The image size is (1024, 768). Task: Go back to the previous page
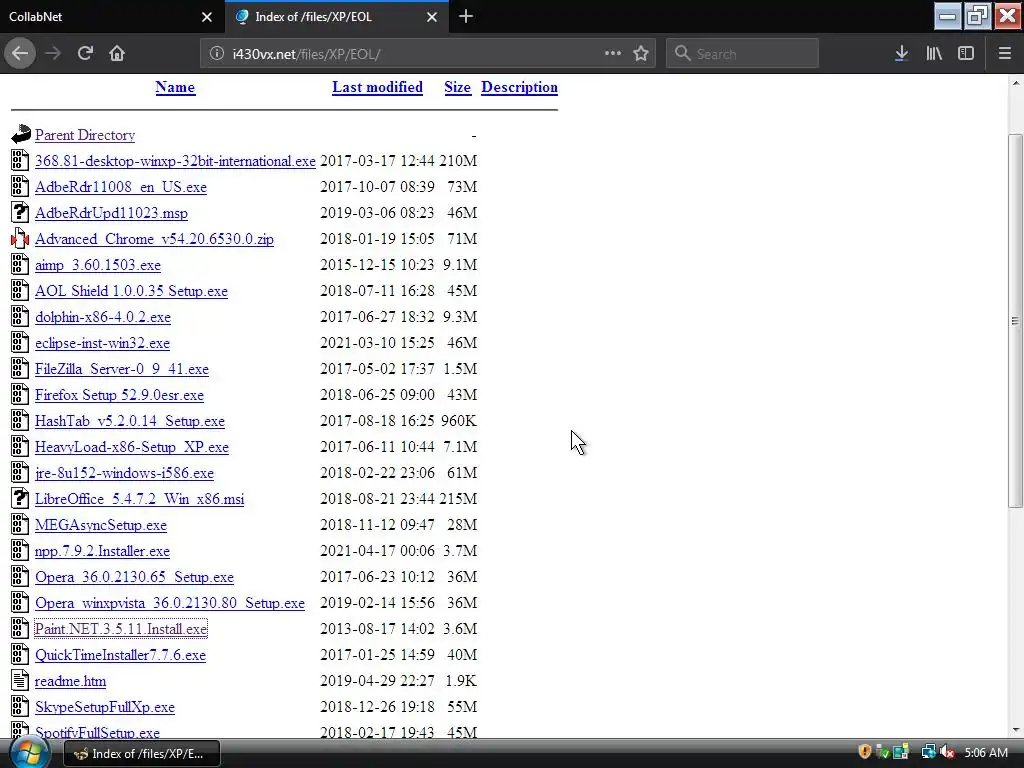pos(20,54)
